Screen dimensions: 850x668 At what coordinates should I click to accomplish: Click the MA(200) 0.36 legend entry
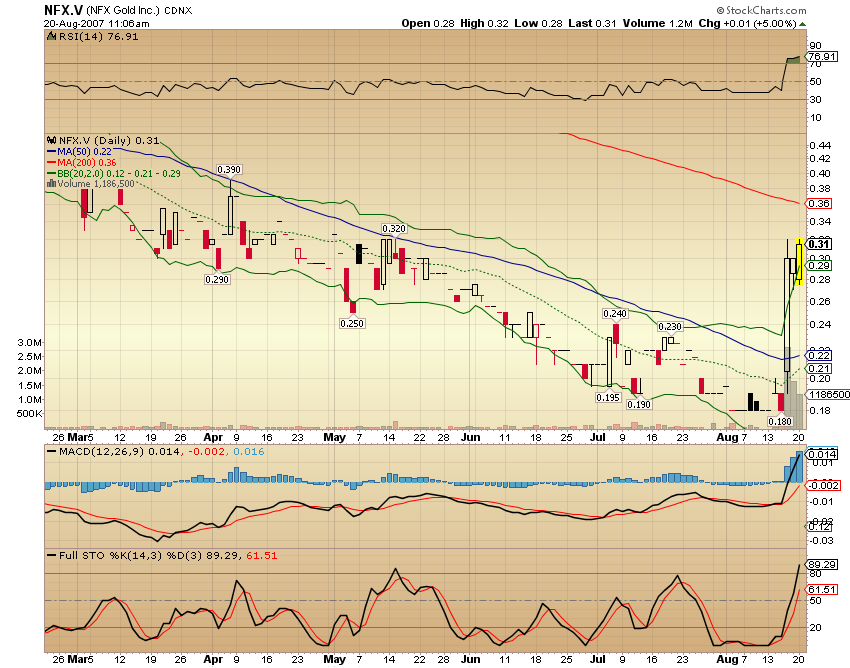(x=87, y=163)
